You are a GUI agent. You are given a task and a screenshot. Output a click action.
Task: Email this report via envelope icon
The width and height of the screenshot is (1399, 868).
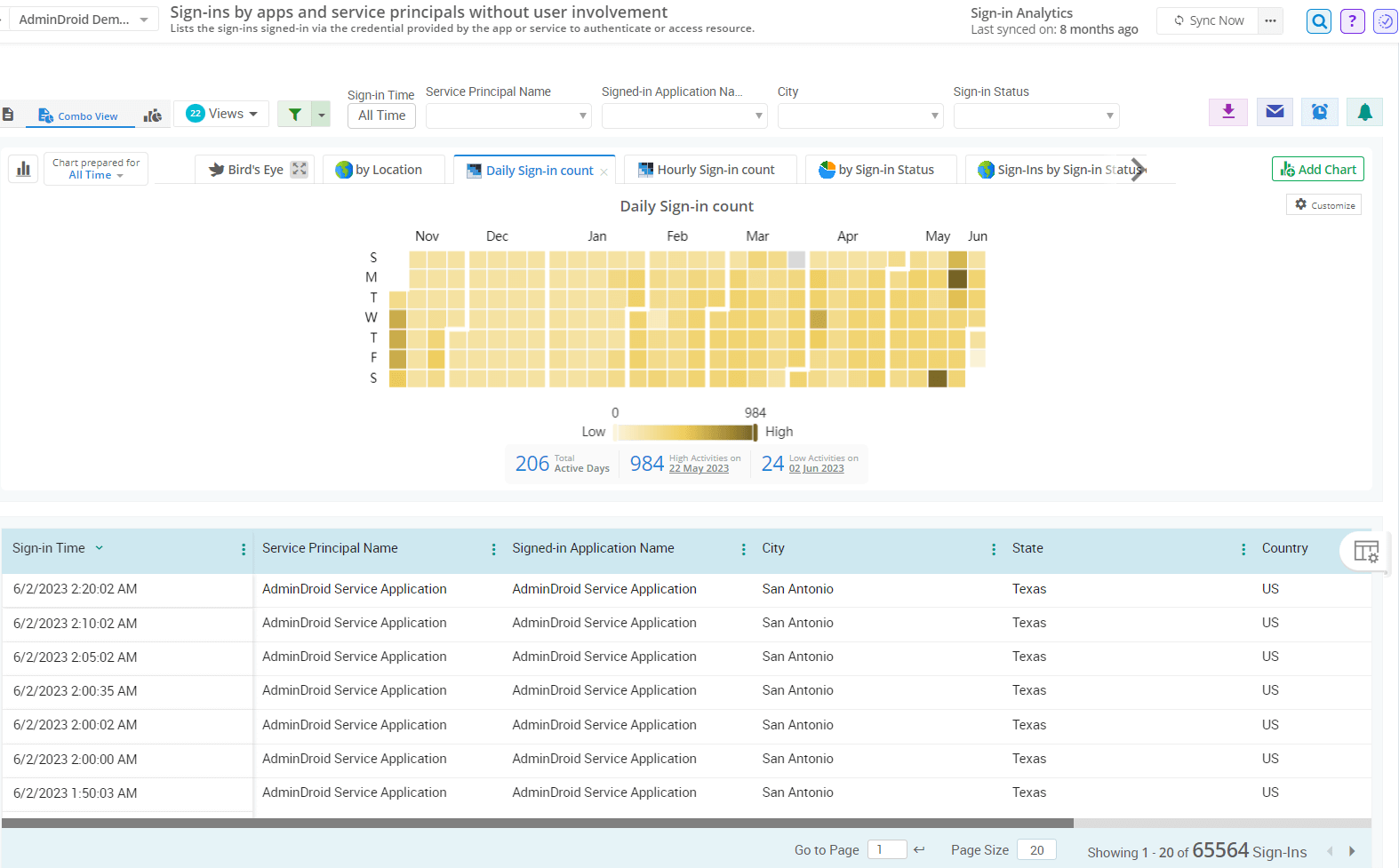click(1275, 112)
